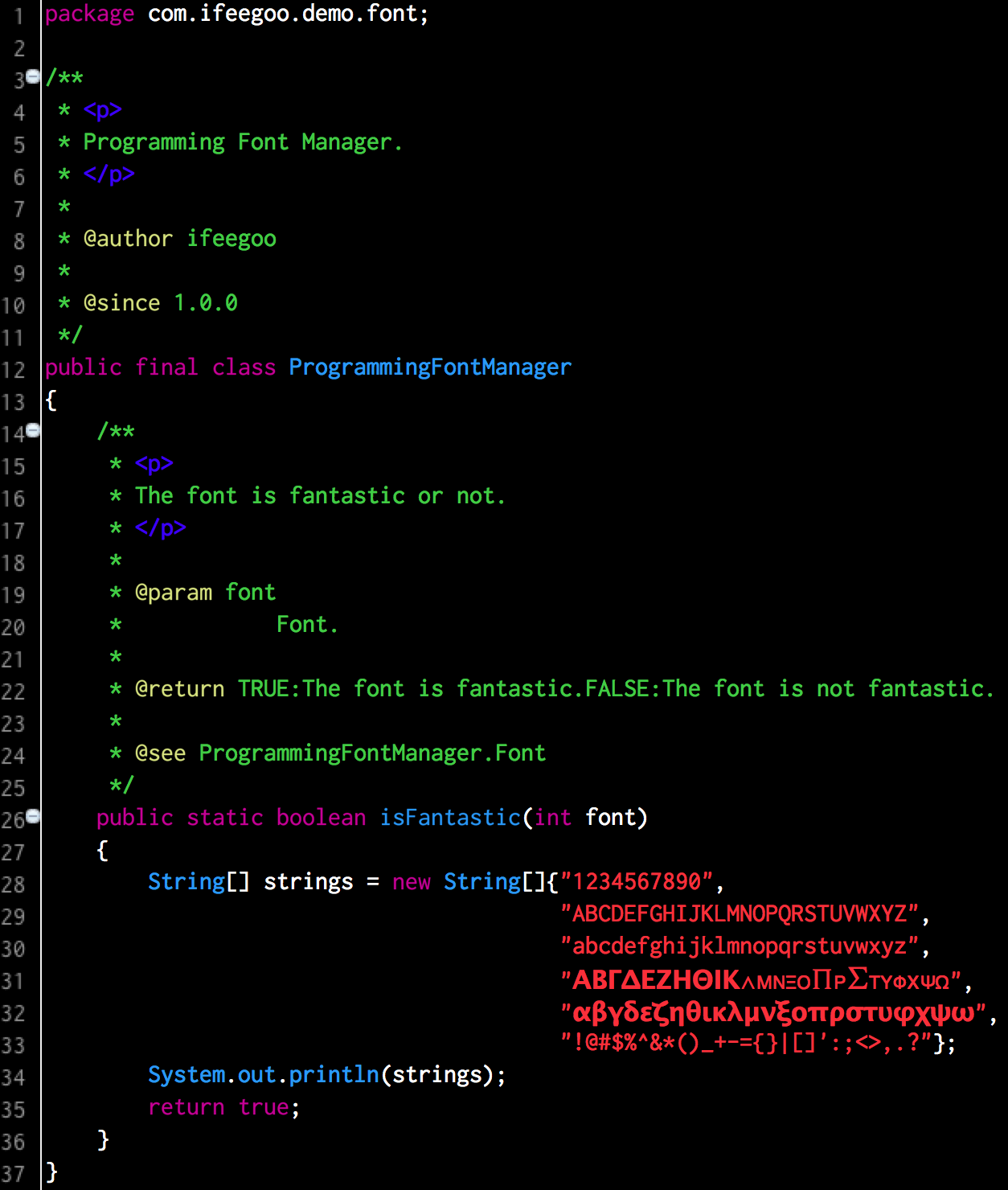Collapse the class Javadoc comment at line 3
This screenshot has width=1008, height=1190.
click(x=33, y=76)
